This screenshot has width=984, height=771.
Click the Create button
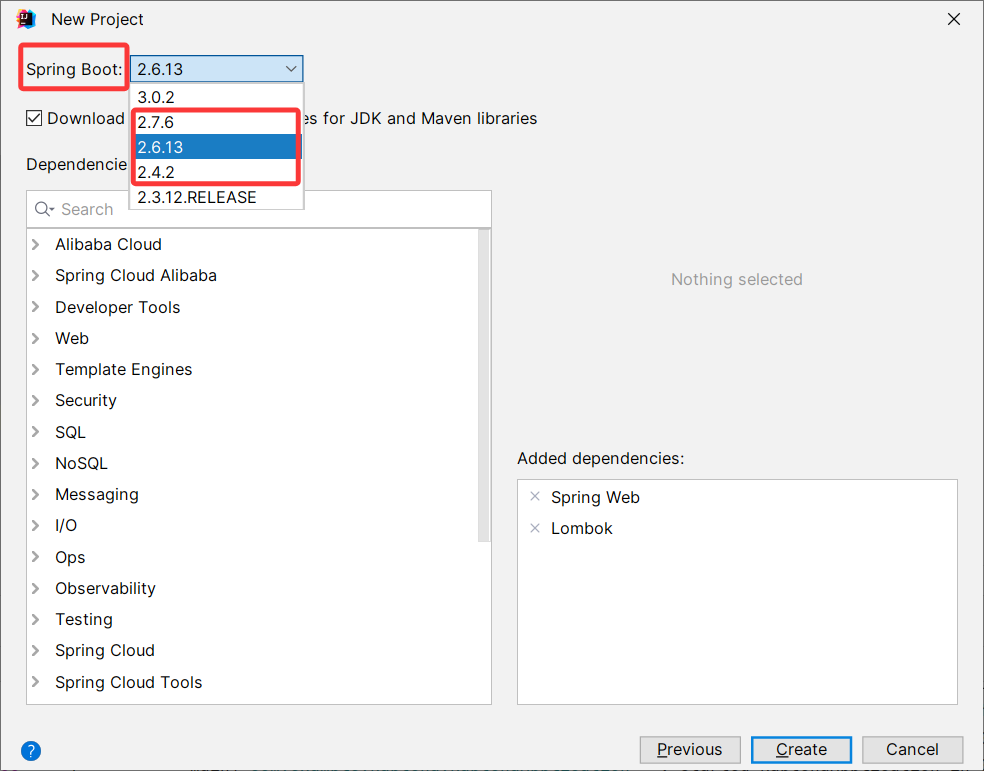(801, 750)
